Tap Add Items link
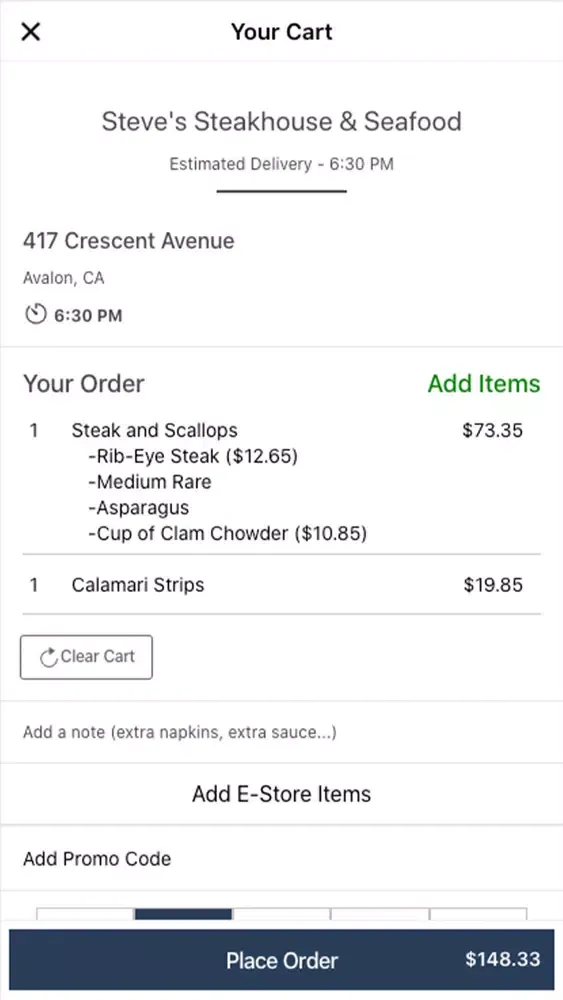 pos(484,383)
